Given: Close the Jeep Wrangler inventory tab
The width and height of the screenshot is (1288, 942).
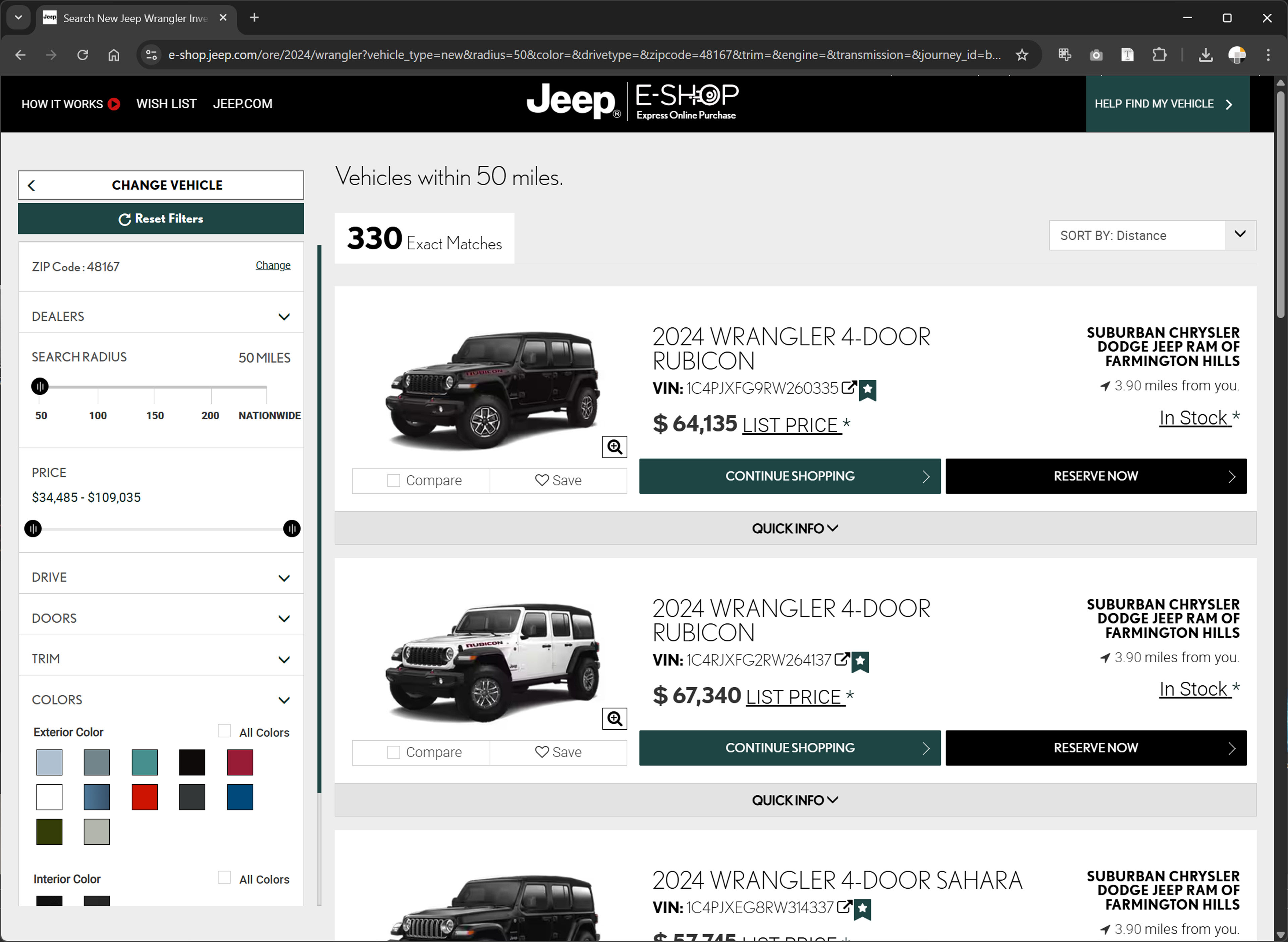Looking at the screenshot, I should [223, 18].
